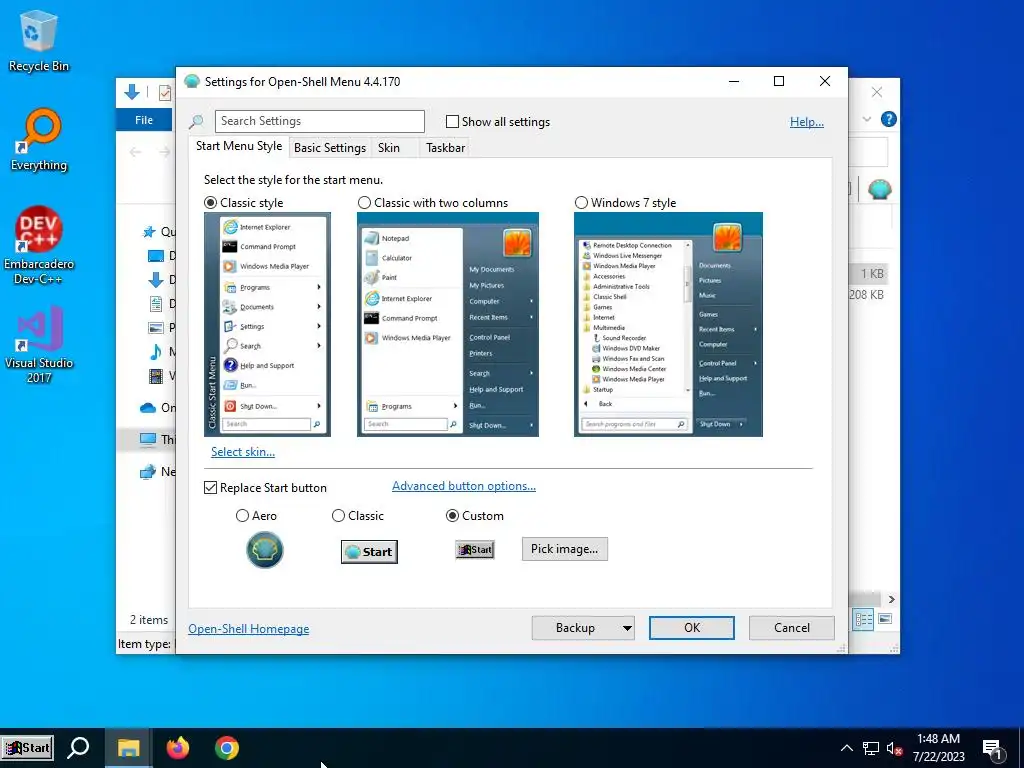This screenshot has height=768, width=1024.
Task: Switch to the Taskbar tab
Action: (x=445, y=148)
